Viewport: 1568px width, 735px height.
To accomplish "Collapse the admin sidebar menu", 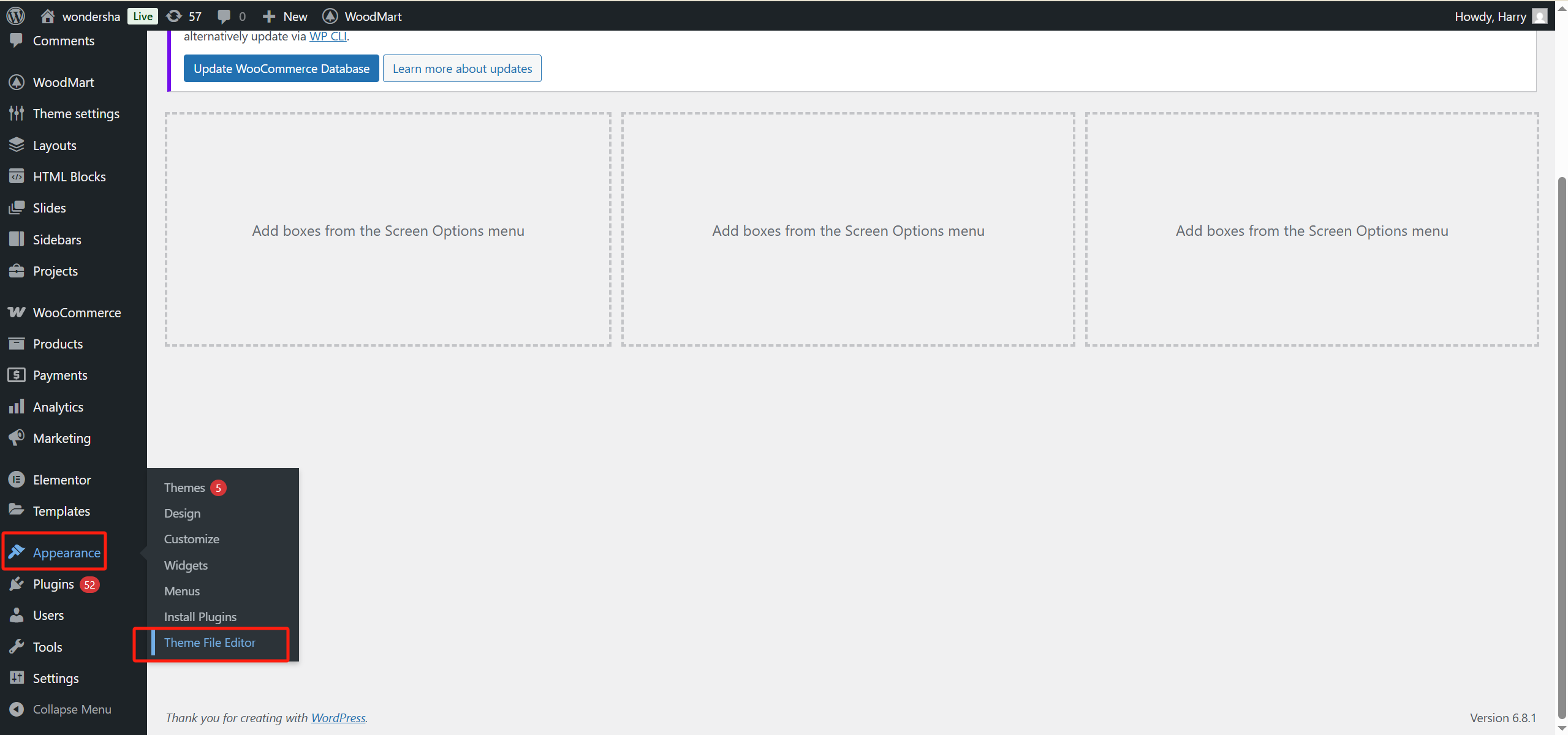I will point(72,709).
